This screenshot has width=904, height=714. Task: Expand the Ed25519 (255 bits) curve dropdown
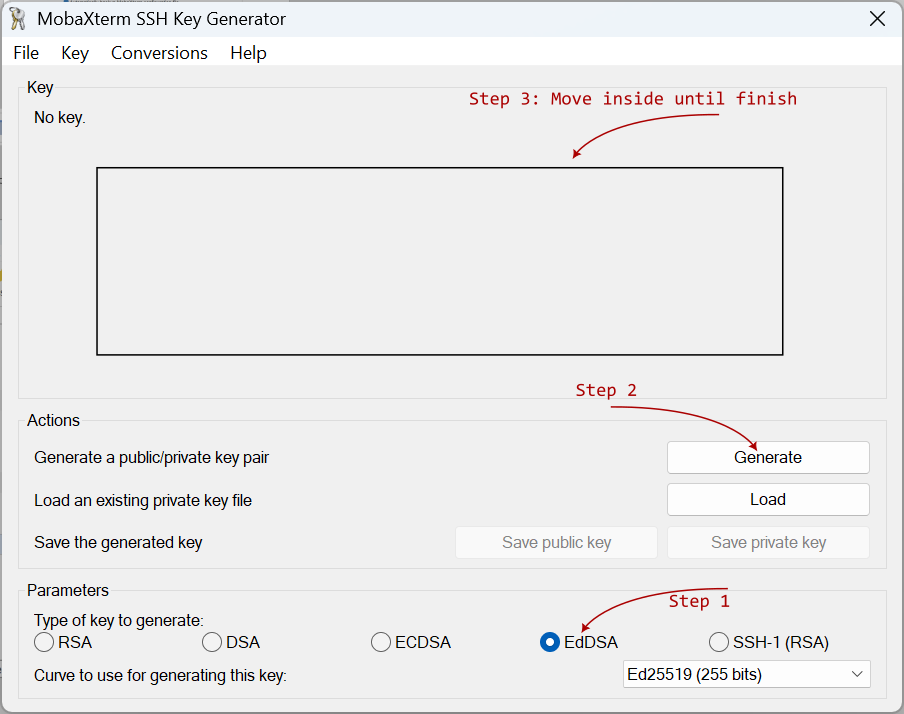747,674
